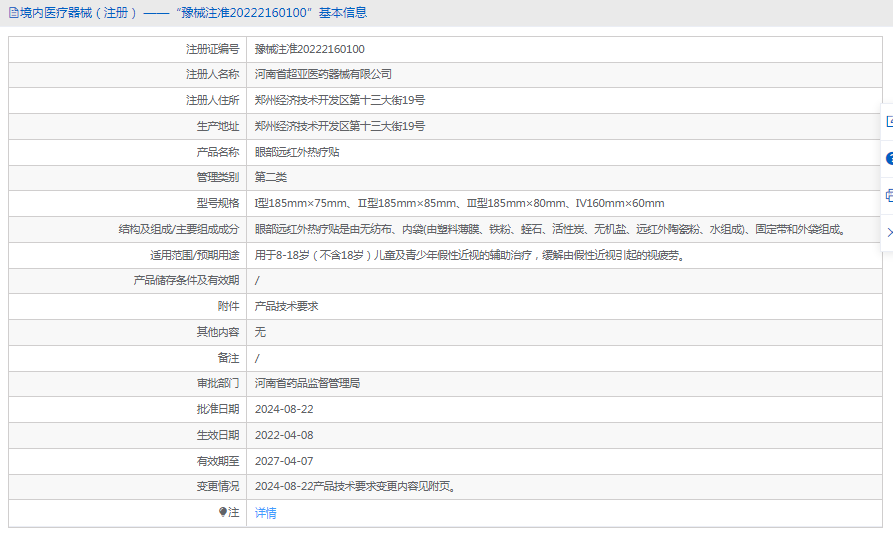Image resolution: width=893 pixels, height=536 pixels.
Task: Click the top icon in right floating sidebar
Action: (888, 122)
